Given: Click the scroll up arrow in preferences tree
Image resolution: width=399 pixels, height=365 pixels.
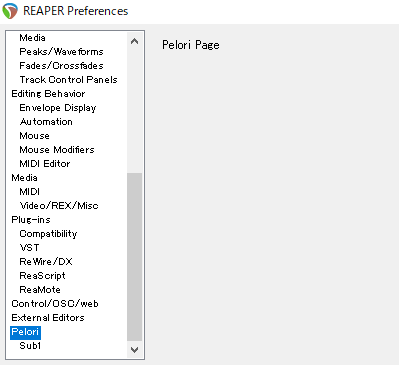Looking at the screenshot, I should coord(135,41).
